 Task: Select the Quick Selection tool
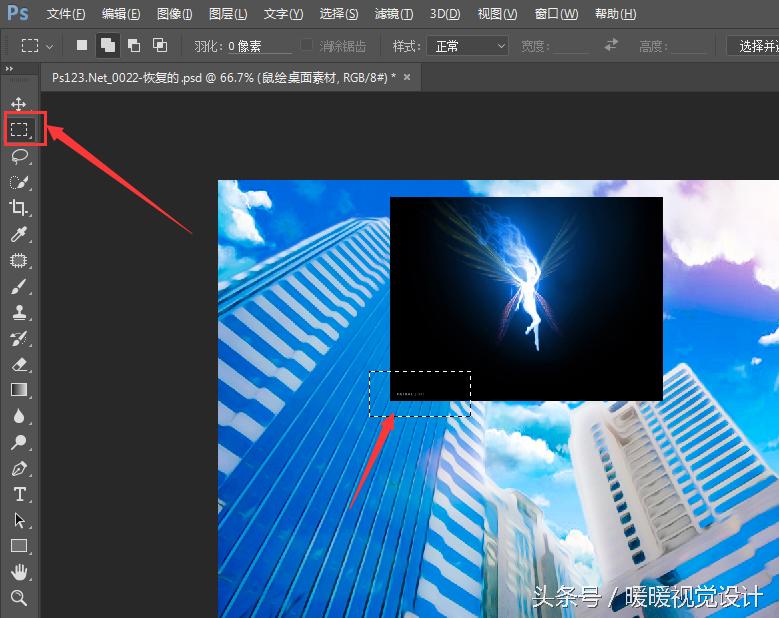coord(19,182)
